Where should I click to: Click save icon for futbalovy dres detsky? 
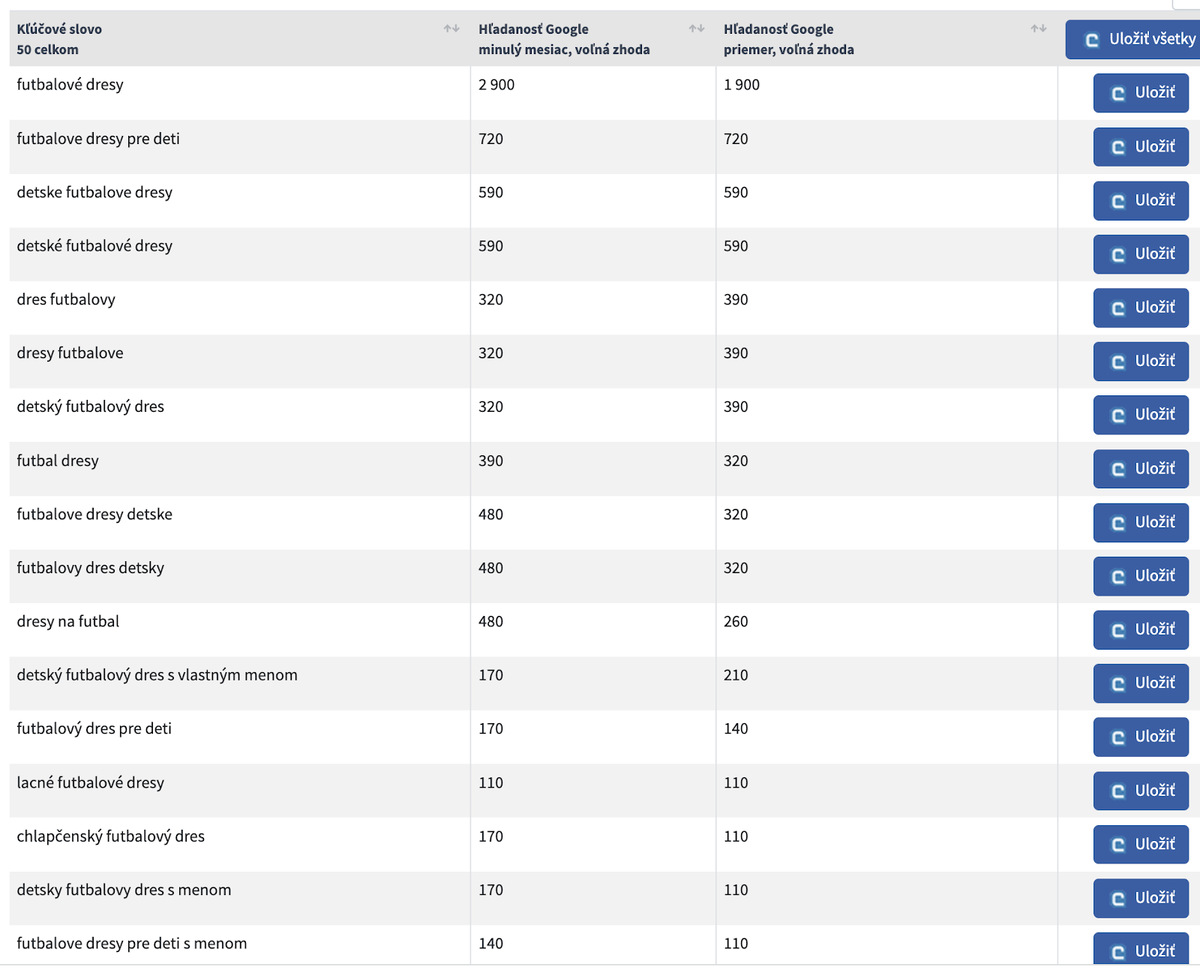click(x=1119, y=576)
